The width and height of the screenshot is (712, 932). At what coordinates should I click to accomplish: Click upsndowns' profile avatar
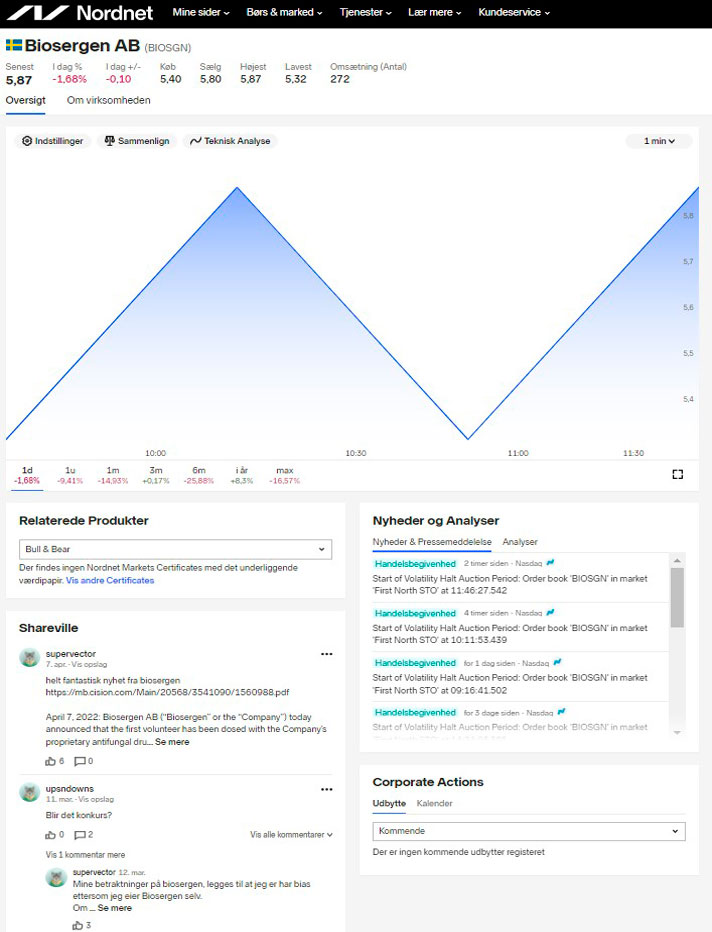[30, 792]
